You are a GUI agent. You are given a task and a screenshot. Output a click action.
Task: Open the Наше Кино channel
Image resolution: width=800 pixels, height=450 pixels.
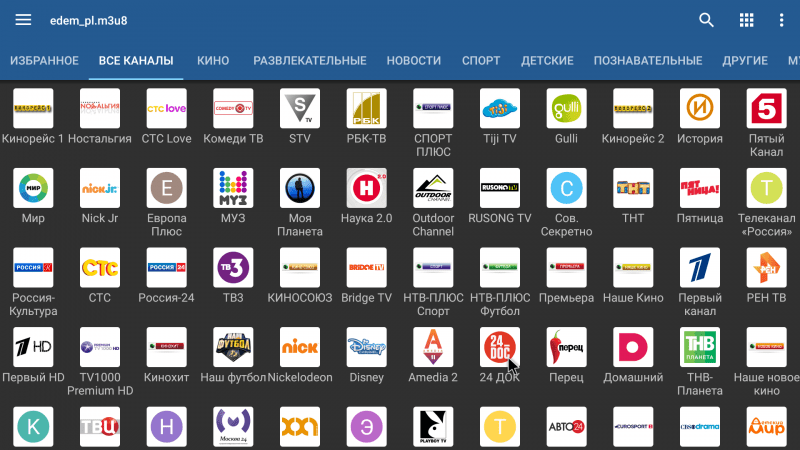tap(633, 267)
